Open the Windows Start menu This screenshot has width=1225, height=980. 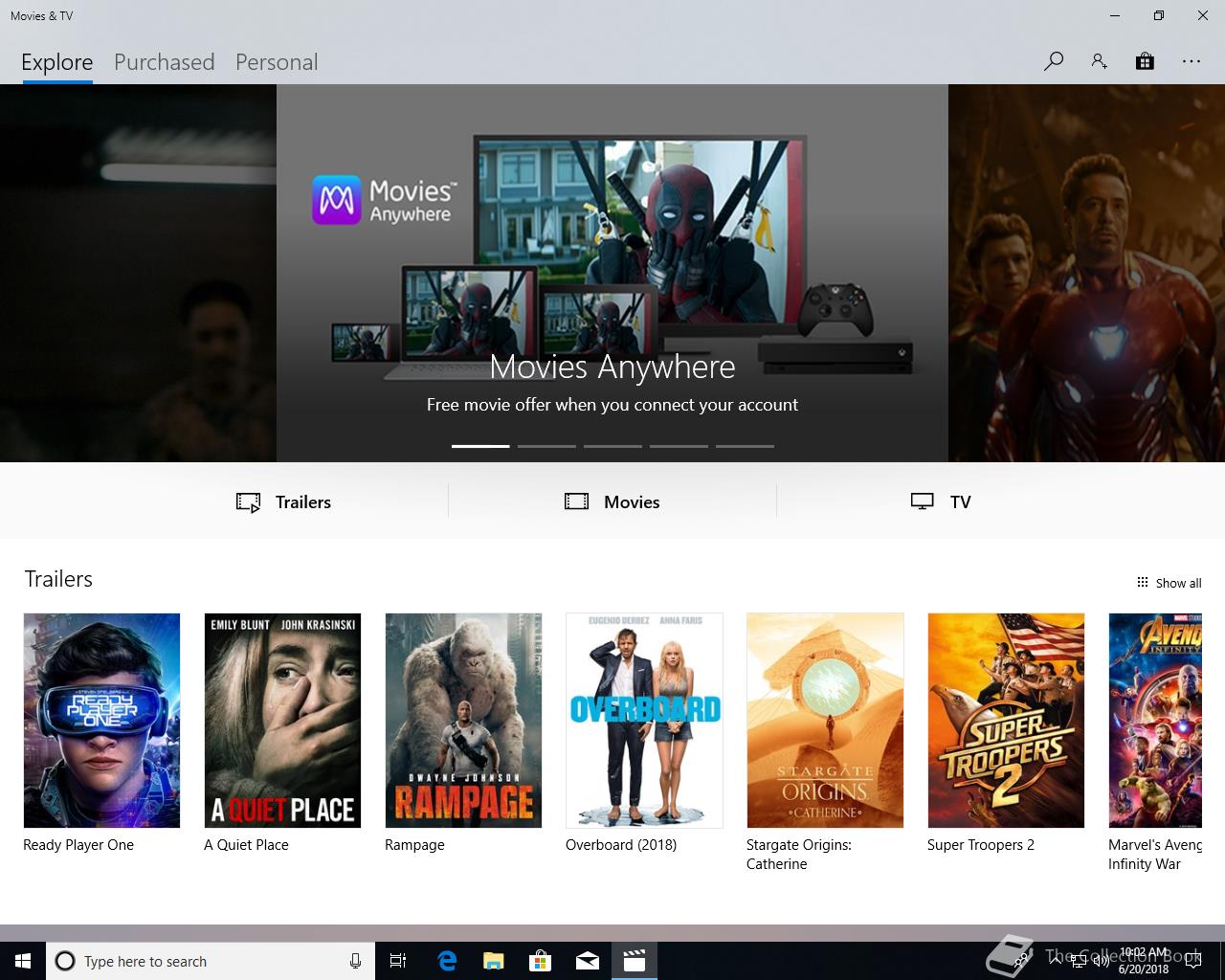(x=23, y=961)
